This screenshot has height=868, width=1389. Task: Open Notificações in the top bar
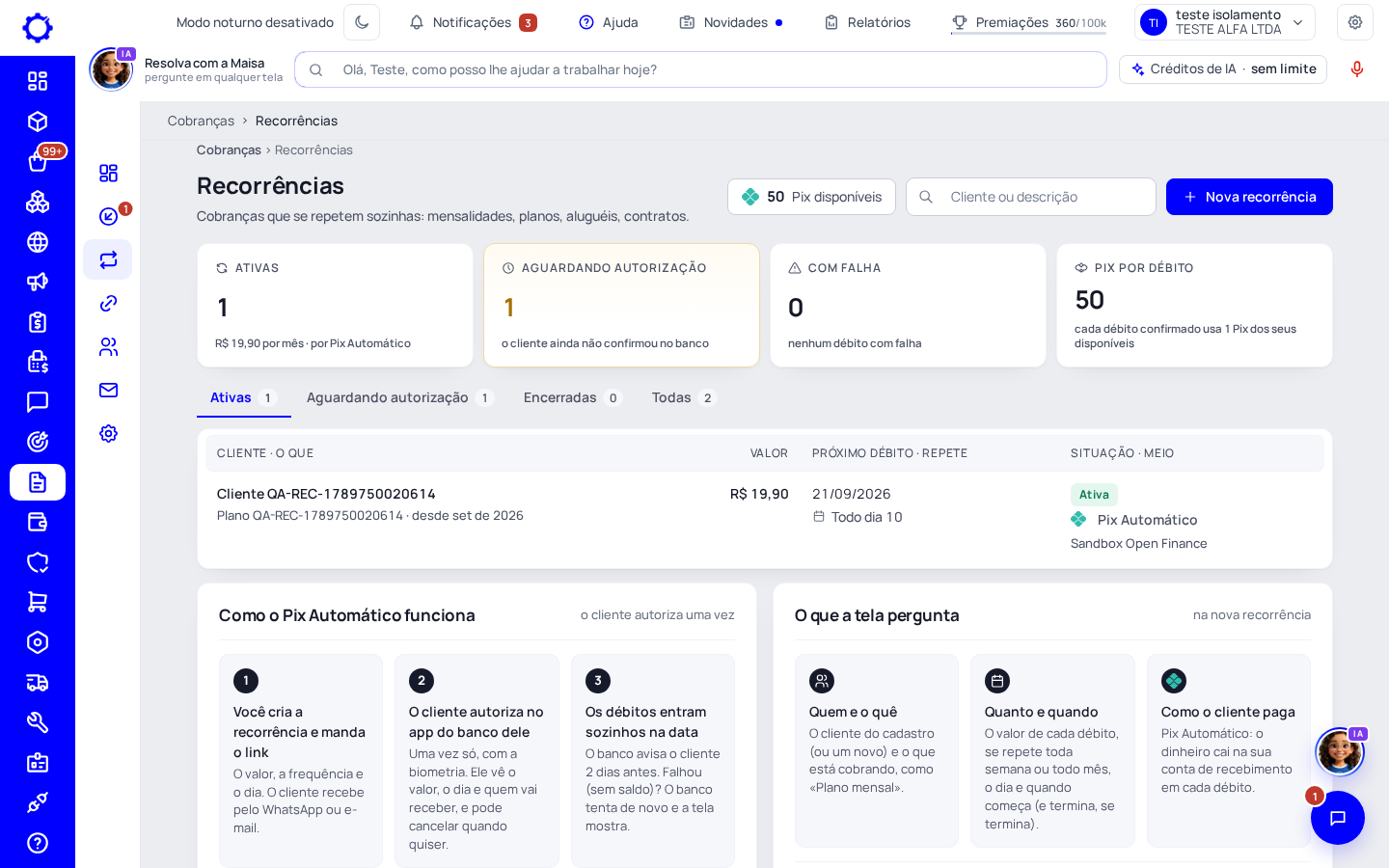(x=473, y=22)
